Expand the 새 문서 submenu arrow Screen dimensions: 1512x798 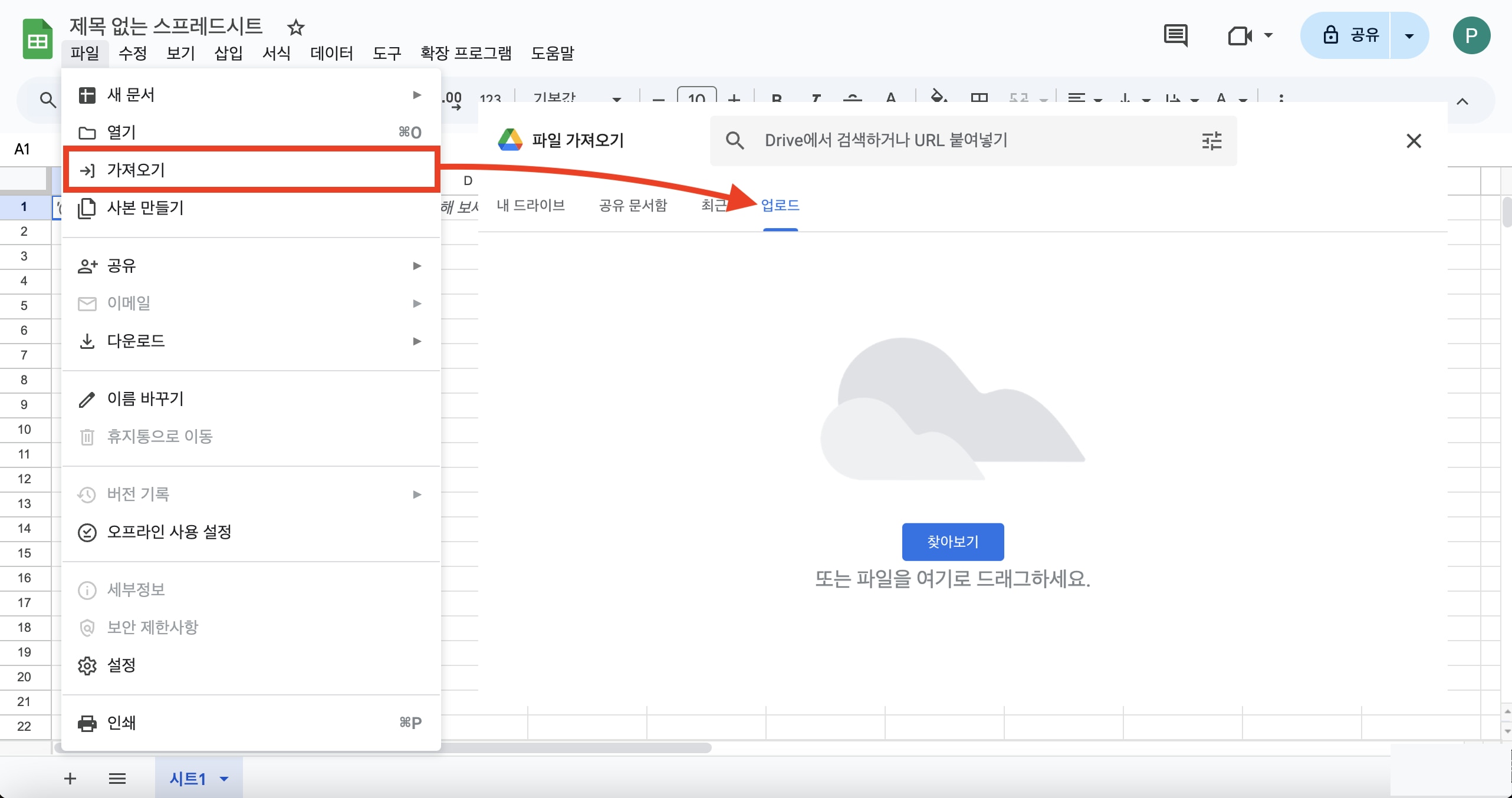tap(417, 95)
